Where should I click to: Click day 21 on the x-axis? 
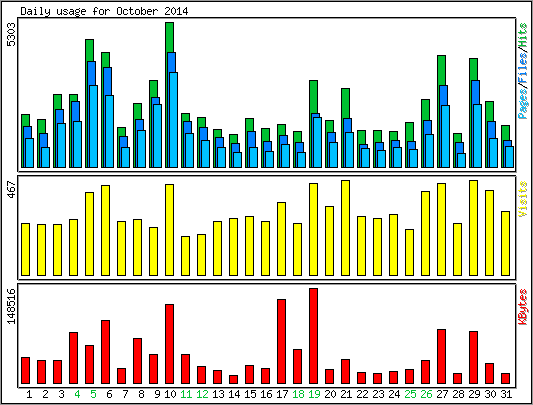346,394
